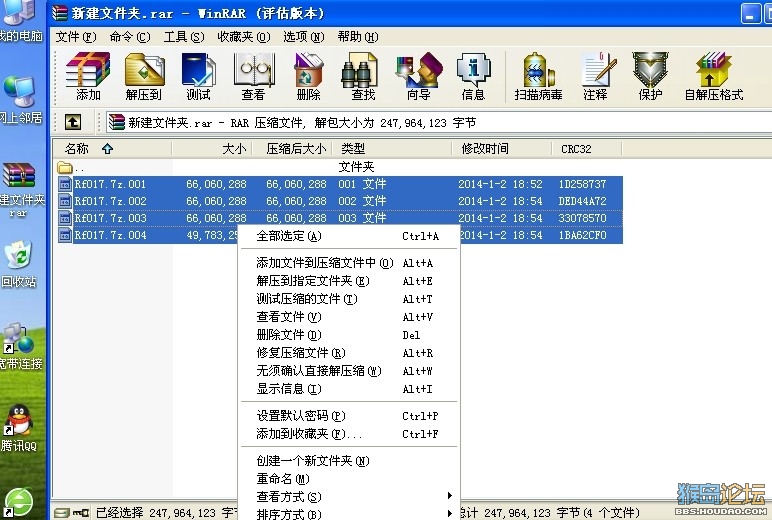Click CRC32 value DED44A72
The width and height of the screenshot is (772, 520).
click(x=582, y=201)
